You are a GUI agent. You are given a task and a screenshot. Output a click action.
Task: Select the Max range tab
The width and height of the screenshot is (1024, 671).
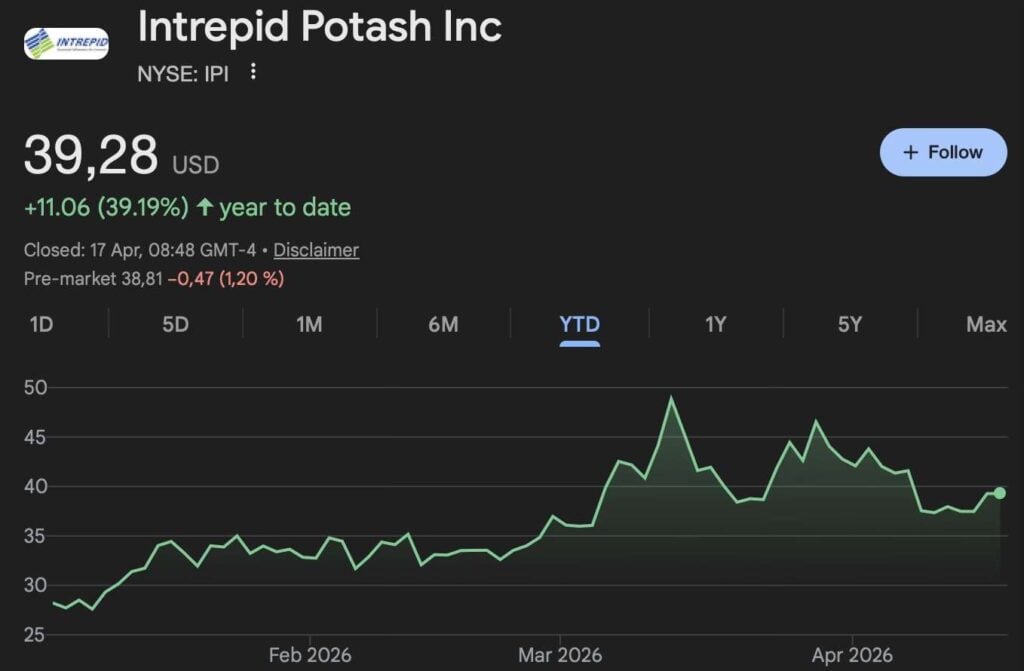[986, 324]
